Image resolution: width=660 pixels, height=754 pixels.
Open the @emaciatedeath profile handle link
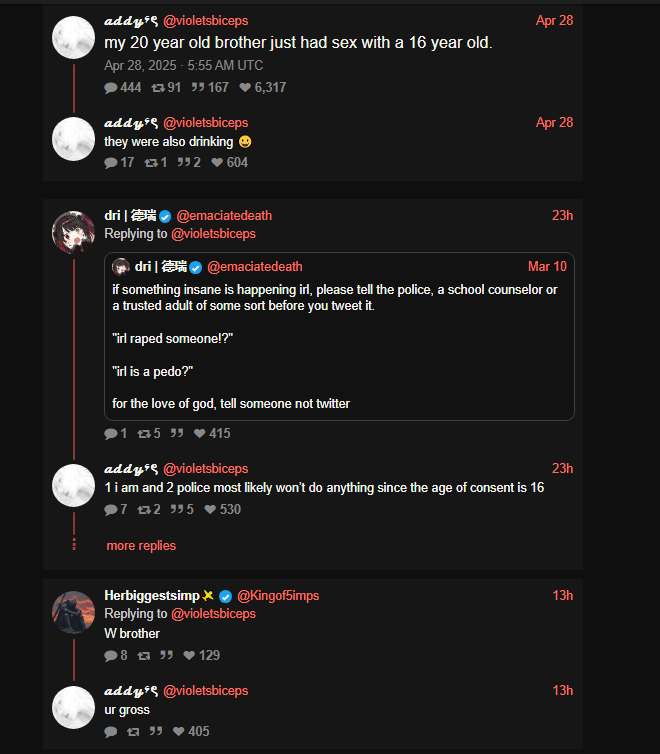tap(224, 216)
